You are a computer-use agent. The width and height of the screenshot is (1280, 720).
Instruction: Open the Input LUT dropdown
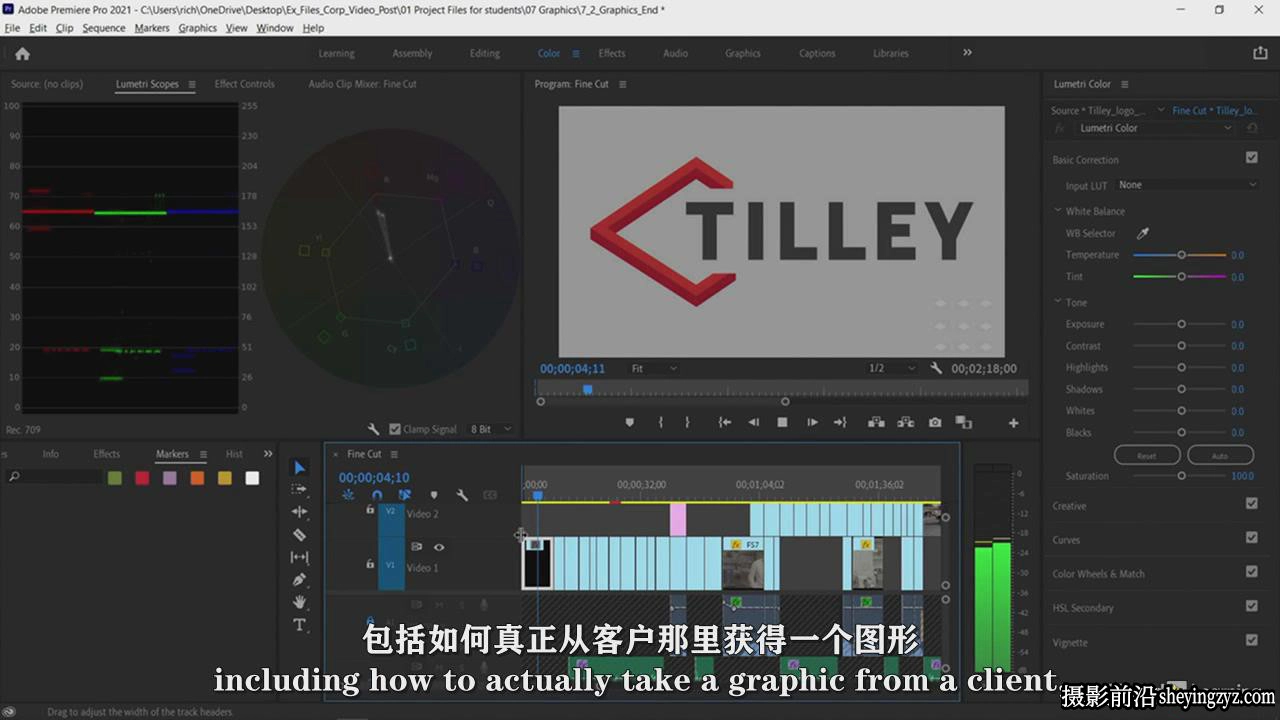(x=1187, y=185)
